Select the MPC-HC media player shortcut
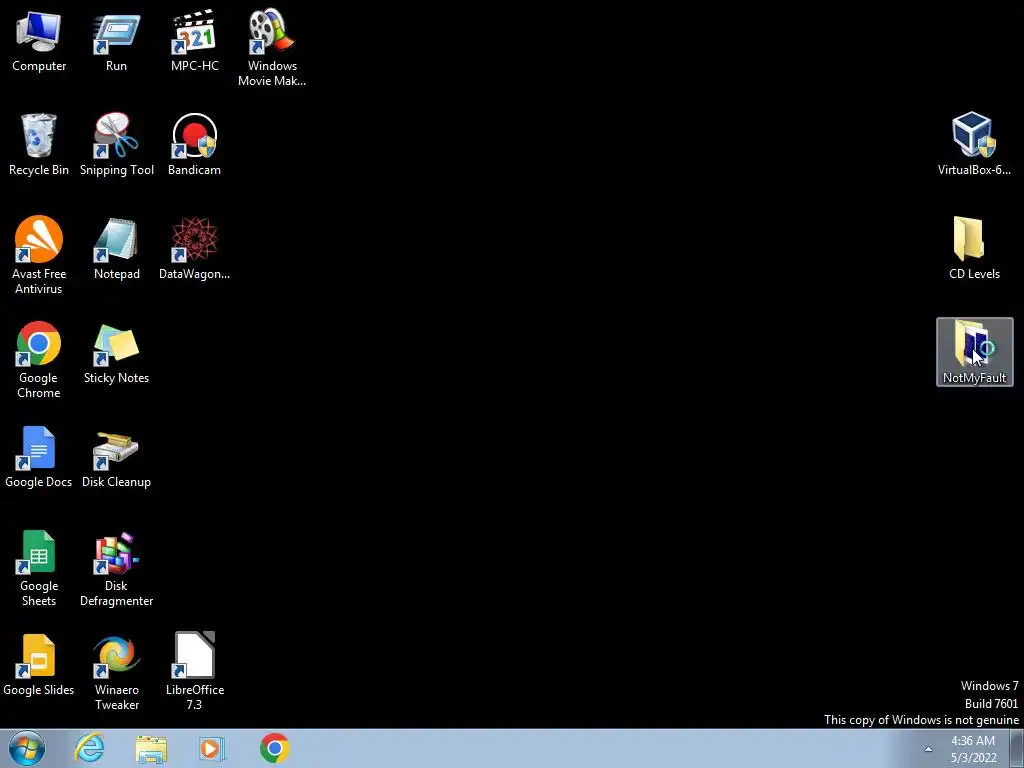 pos(195,41)
